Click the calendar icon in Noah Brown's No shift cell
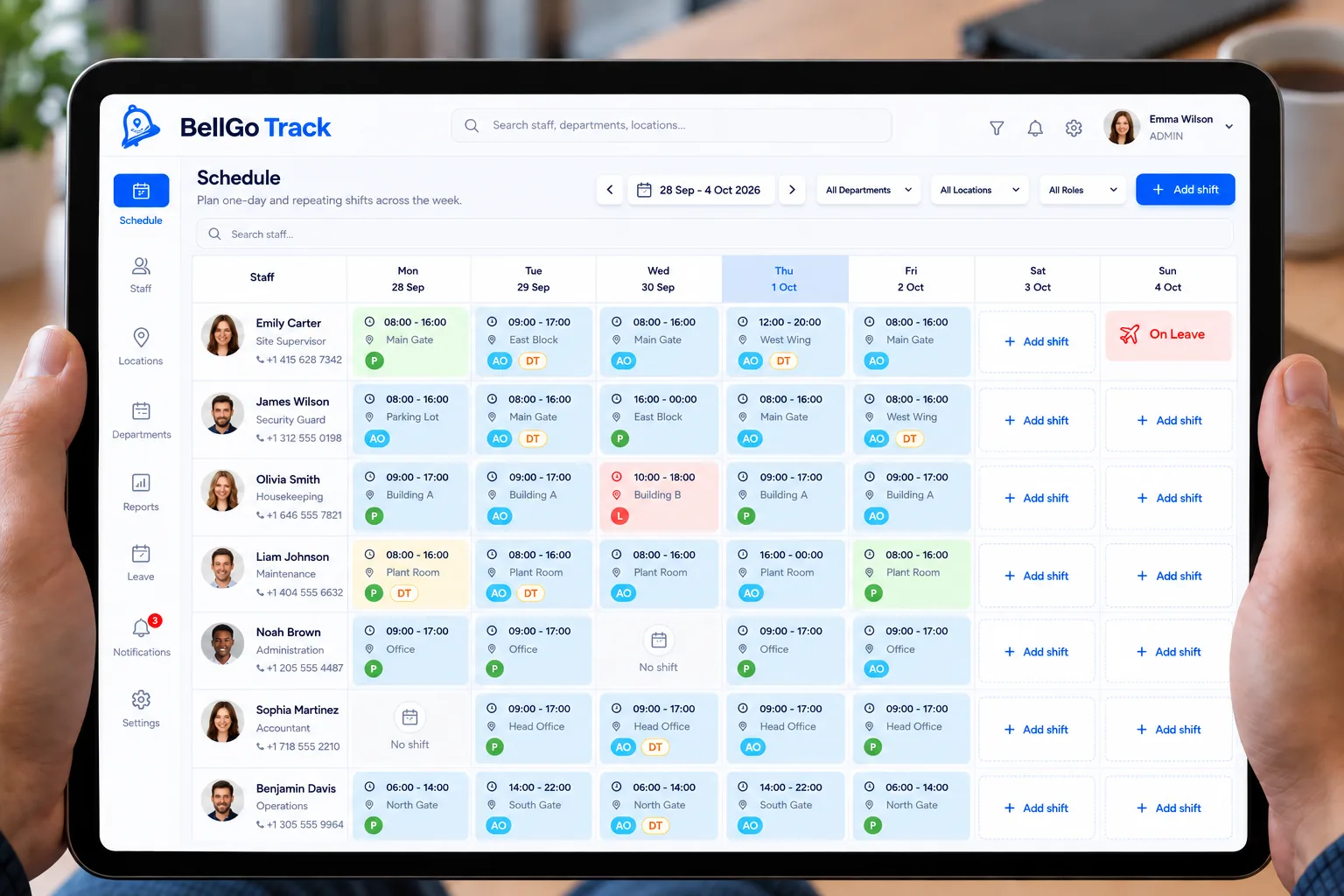The height and width of the screenshot is (896, 1344). (659, 640)
